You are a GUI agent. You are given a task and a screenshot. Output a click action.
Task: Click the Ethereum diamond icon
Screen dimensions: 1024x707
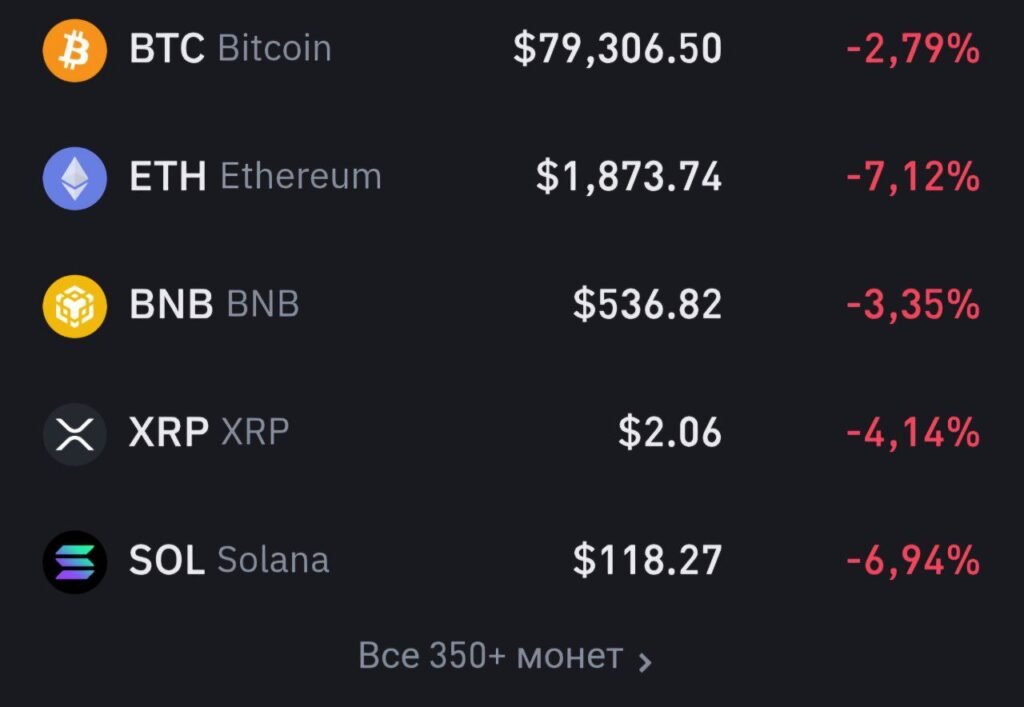click(74, 177)
